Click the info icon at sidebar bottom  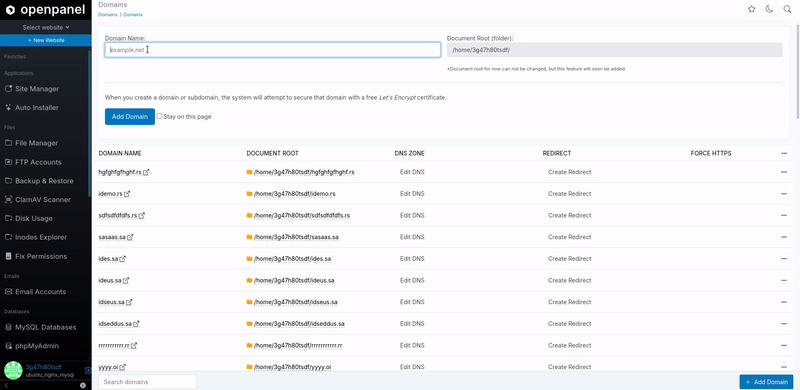click(x=83, y=385)
